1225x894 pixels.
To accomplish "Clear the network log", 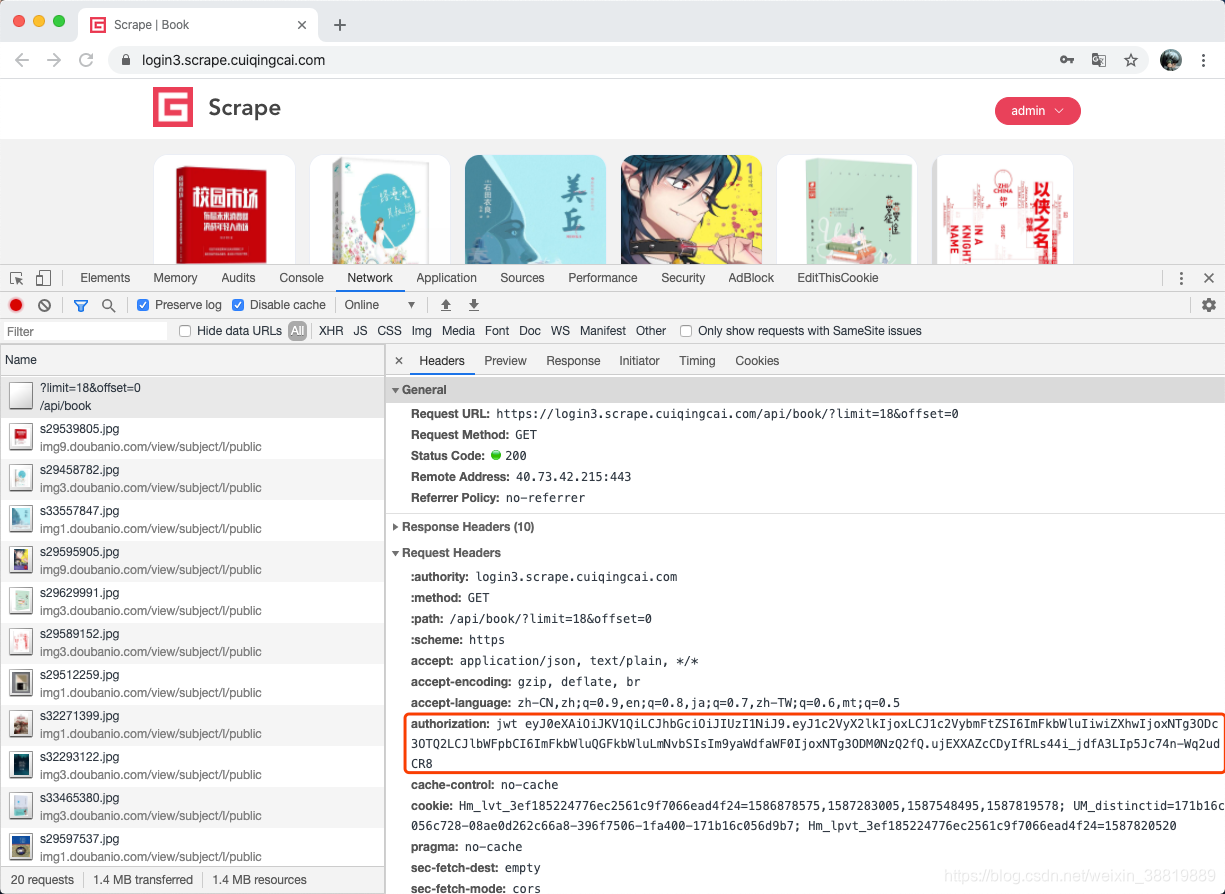I will click(44, 305).
